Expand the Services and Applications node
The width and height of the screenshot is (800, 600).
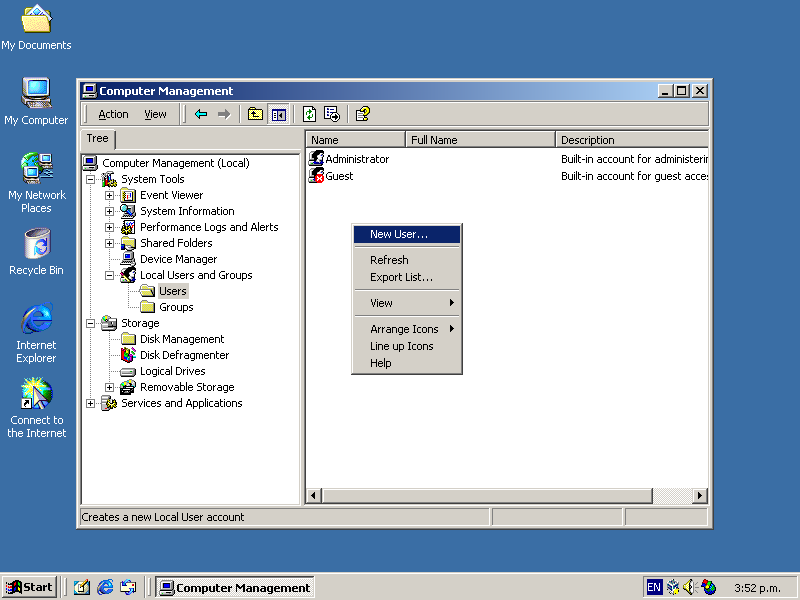[91, 403]
